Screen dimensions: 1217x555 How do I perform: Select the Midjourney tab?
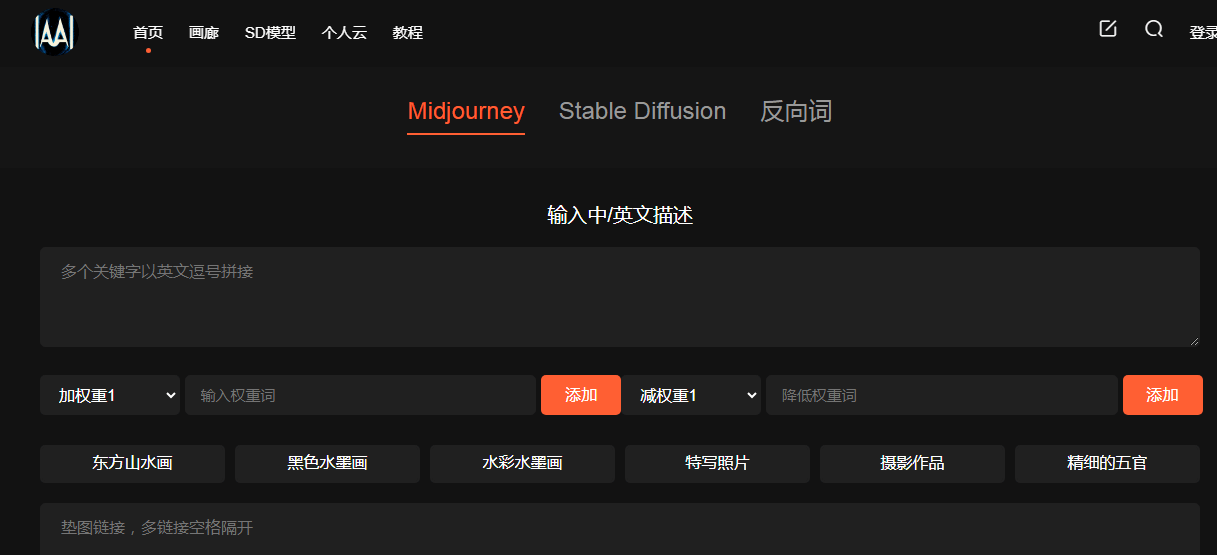tap(466, 111)
